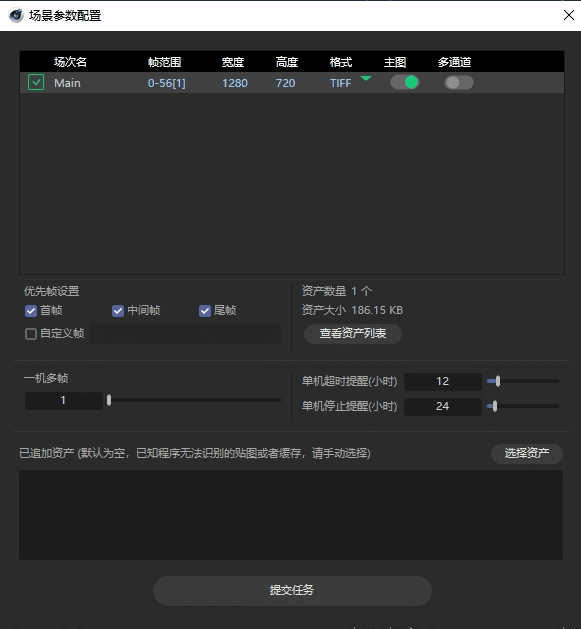Click the 单机超时提醒 slider handle
581x629 pixels.
[x=498, y=381]
